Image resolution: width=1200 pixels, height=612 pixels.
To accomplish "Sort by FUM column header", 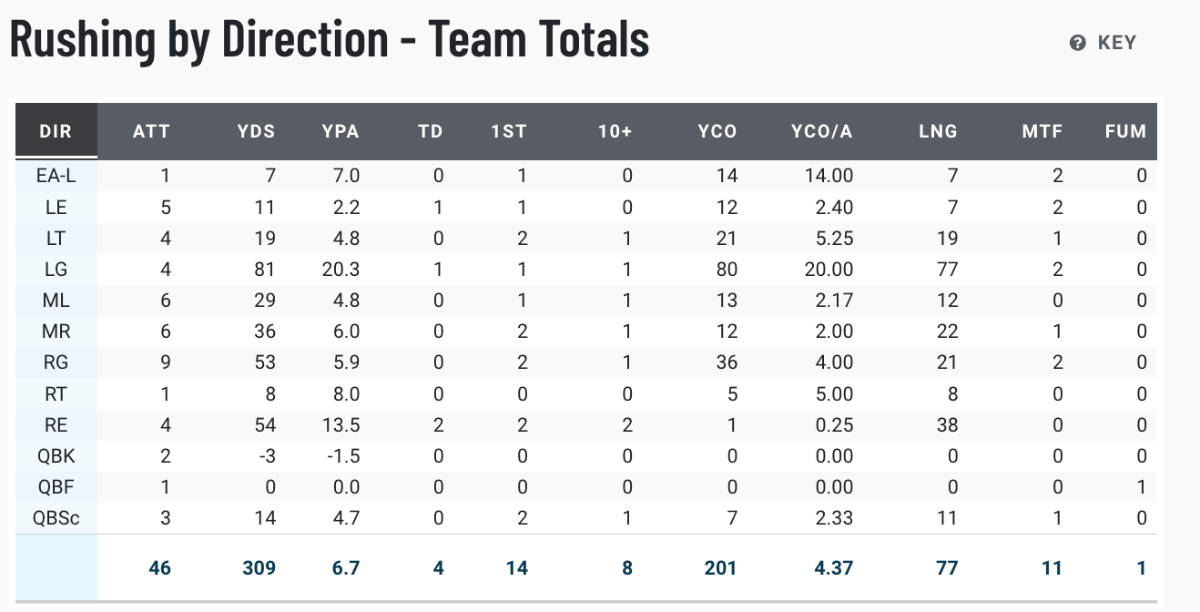I will tap(1125, 131).
